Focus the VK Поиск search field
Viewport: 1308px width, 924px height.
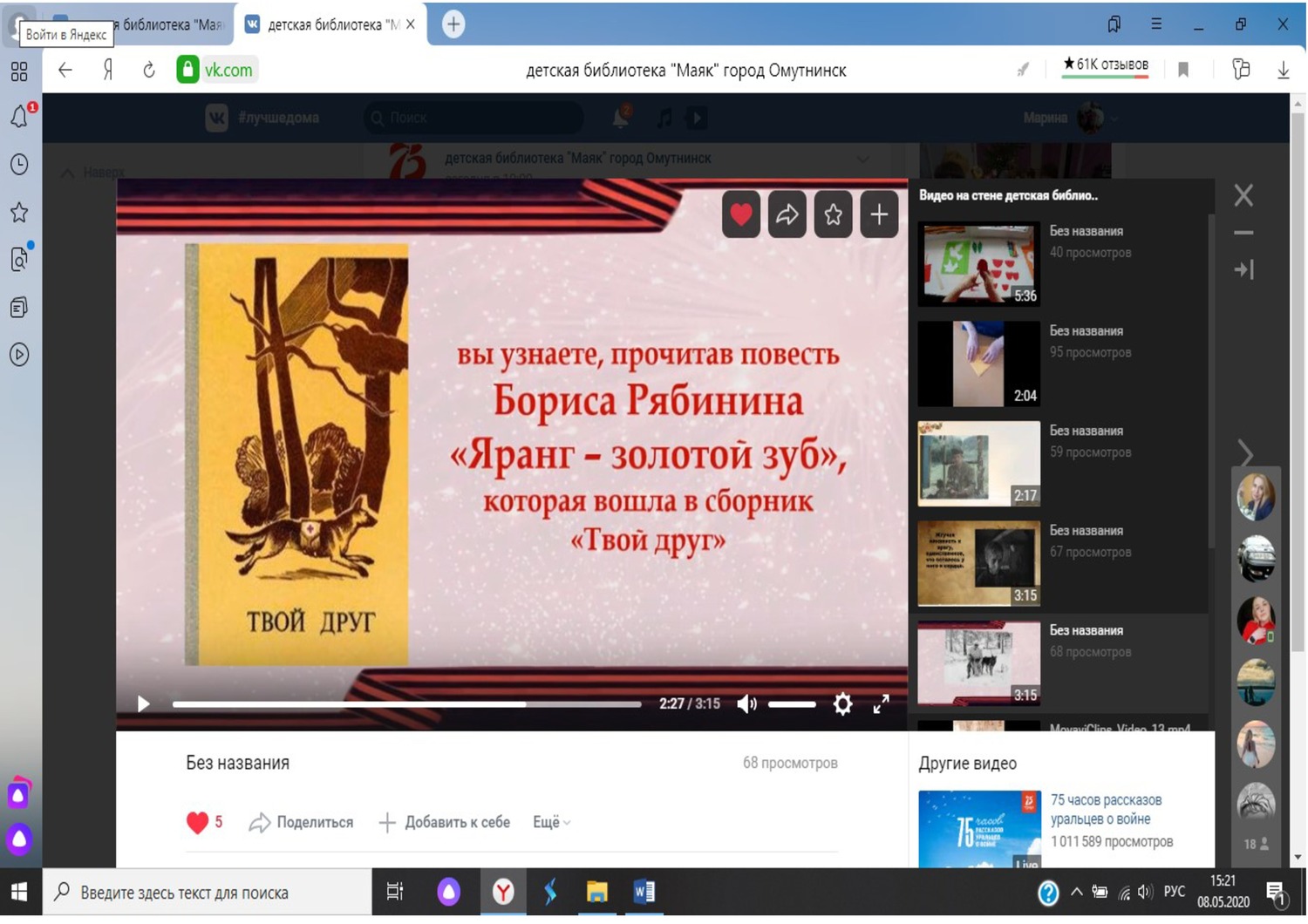[473, 118]
